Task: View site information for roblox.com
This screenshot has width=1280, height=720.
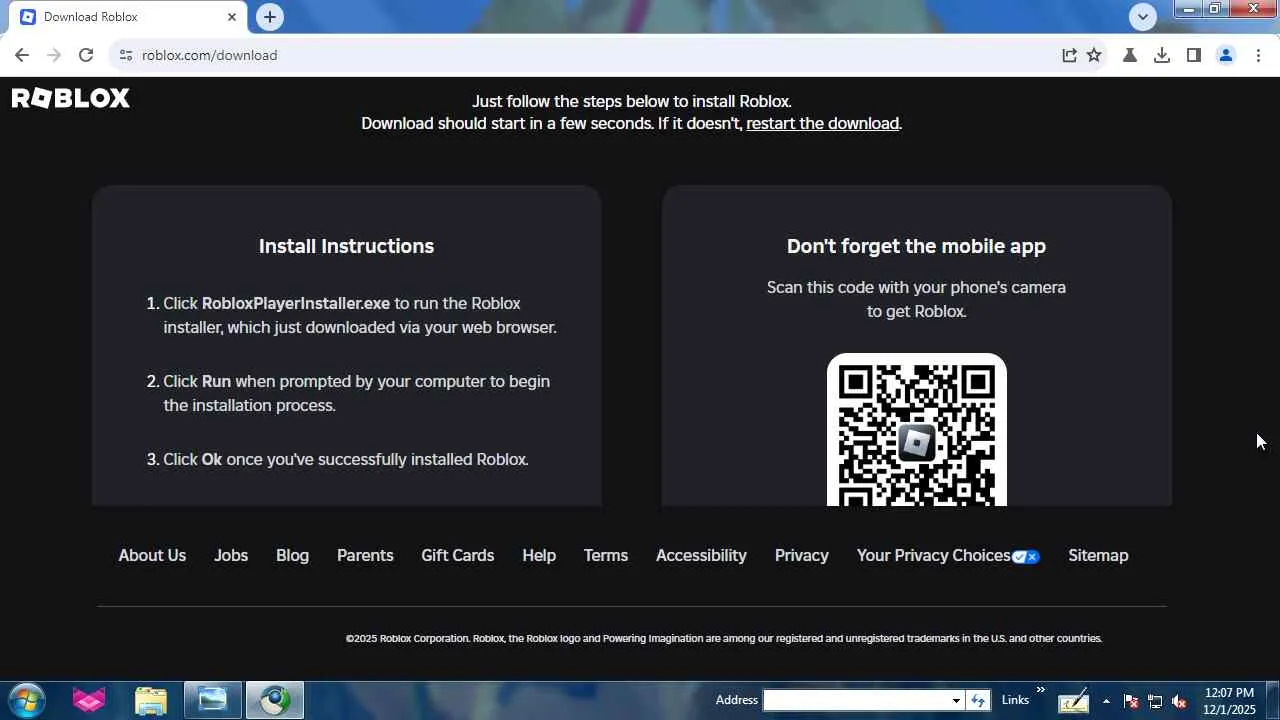Action: 125,55
